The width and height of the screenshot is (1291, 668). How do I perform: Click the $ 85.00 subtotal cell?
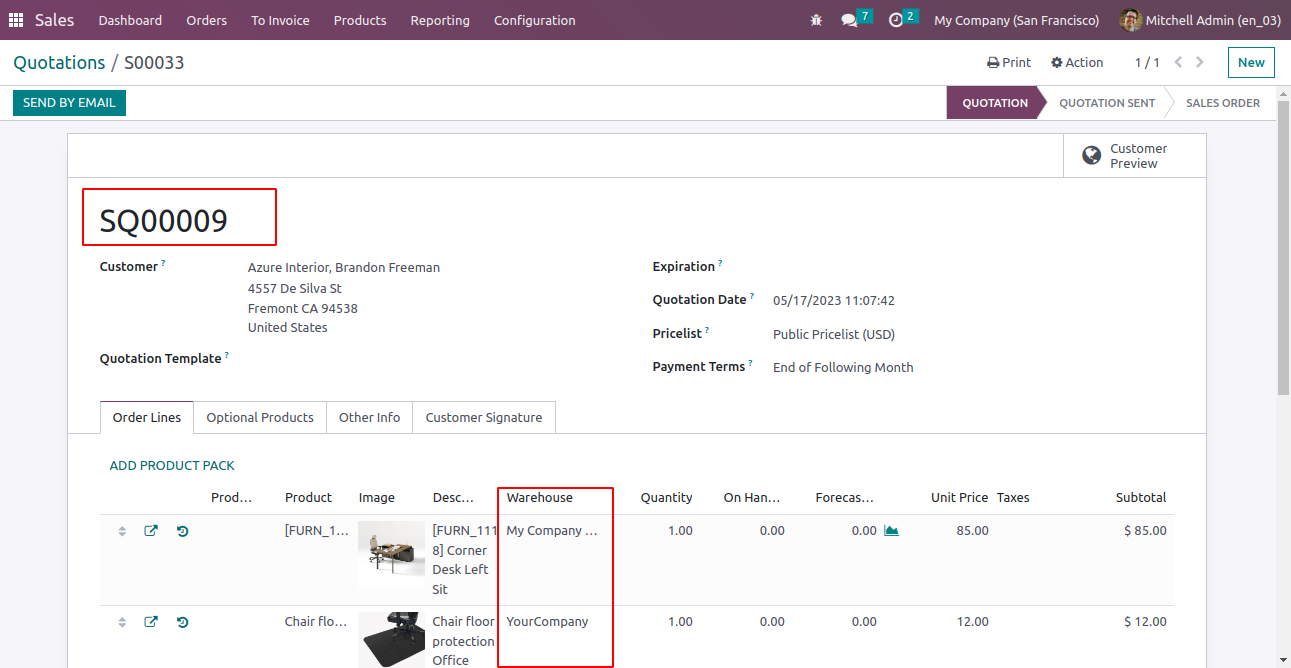(x=1145, y=531)
